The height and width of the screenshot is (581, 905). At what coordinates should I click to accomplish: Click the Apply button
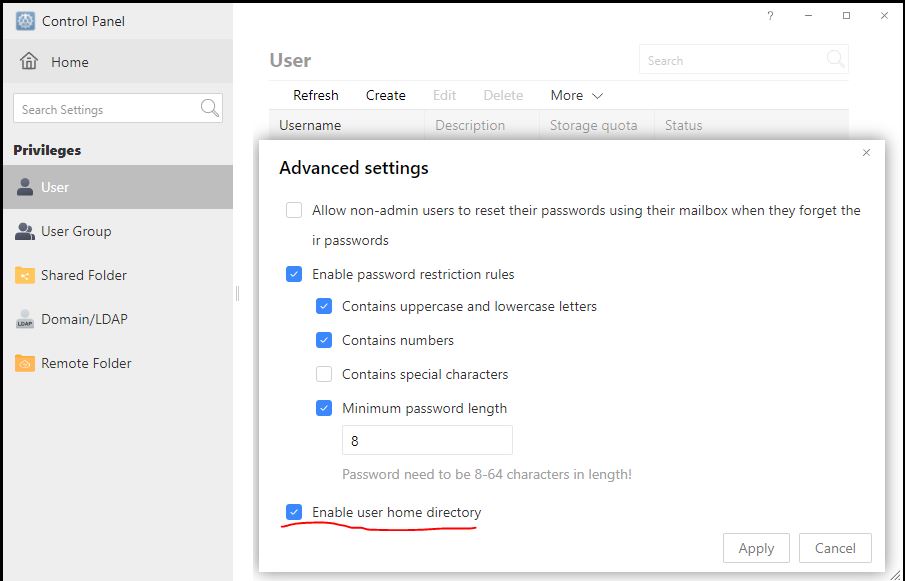coord(756,548)
